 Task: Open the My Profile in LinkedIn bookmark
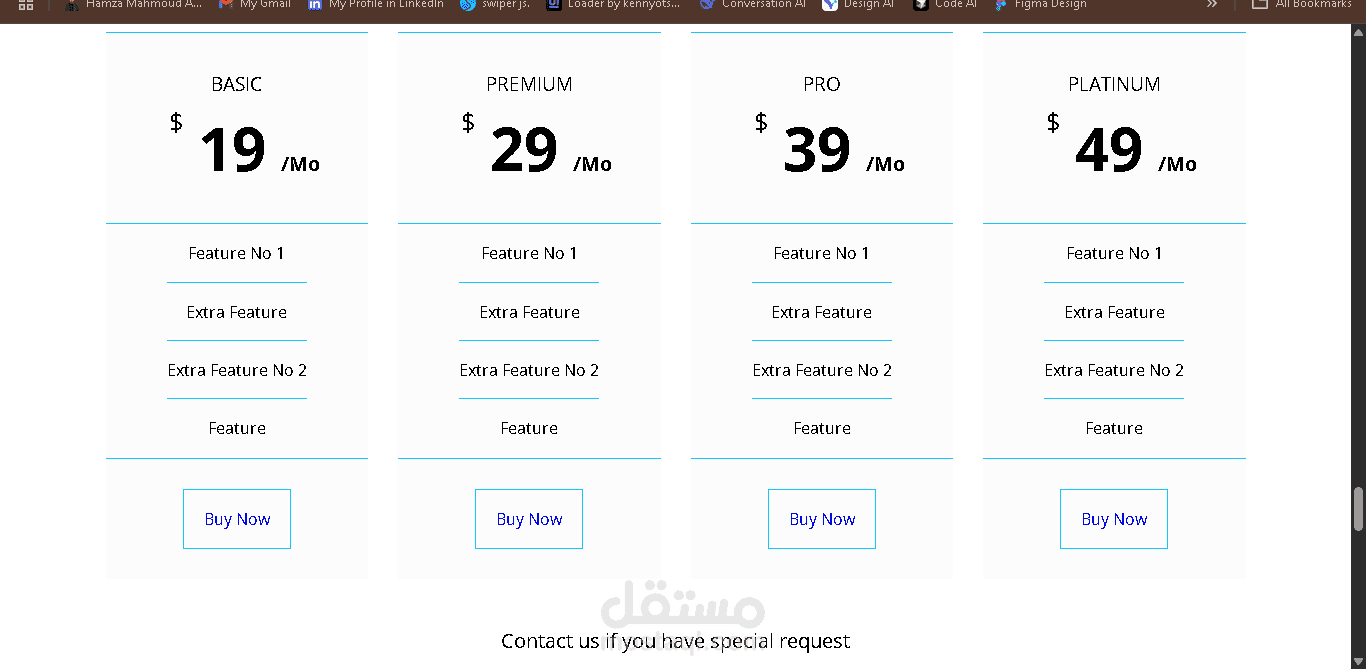pos(376,5)
